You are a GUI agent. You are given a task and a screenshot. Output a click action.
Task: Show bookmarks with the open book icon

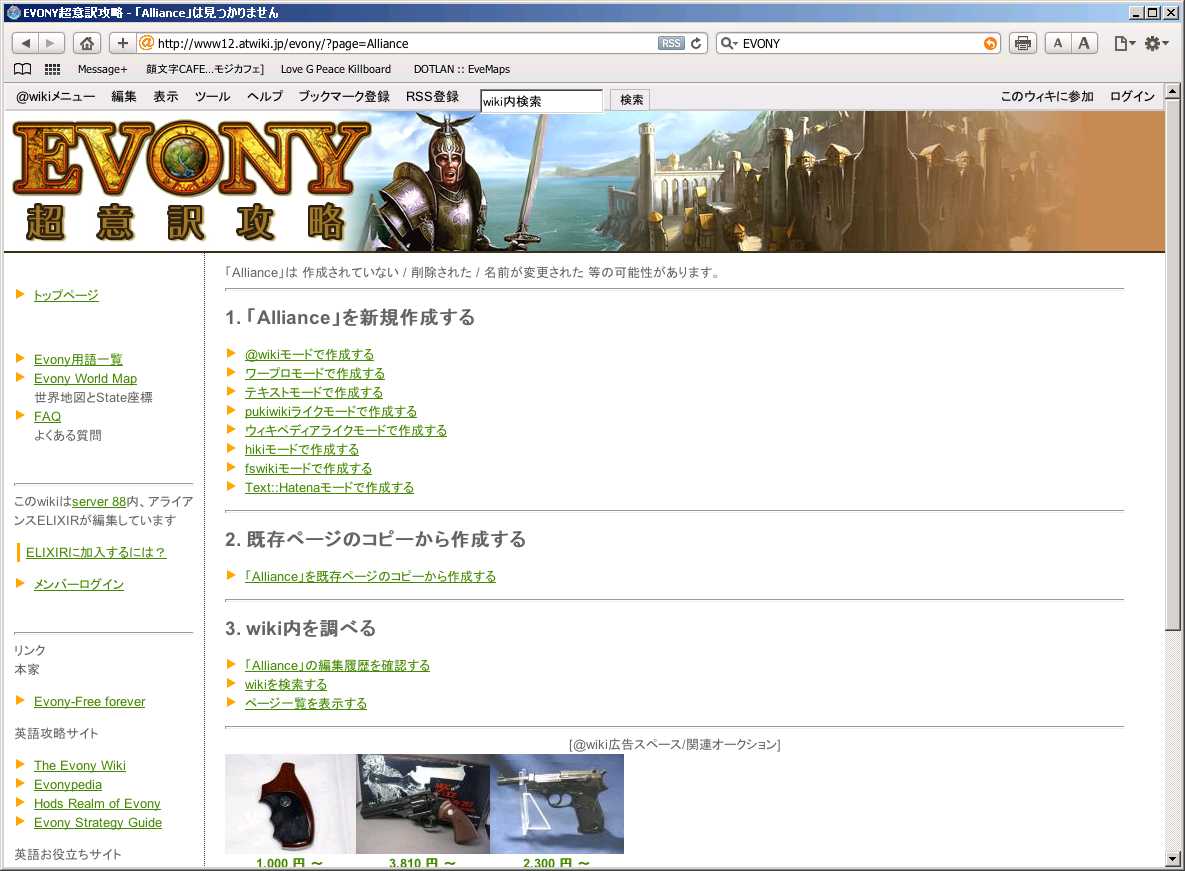coord(23,69)
